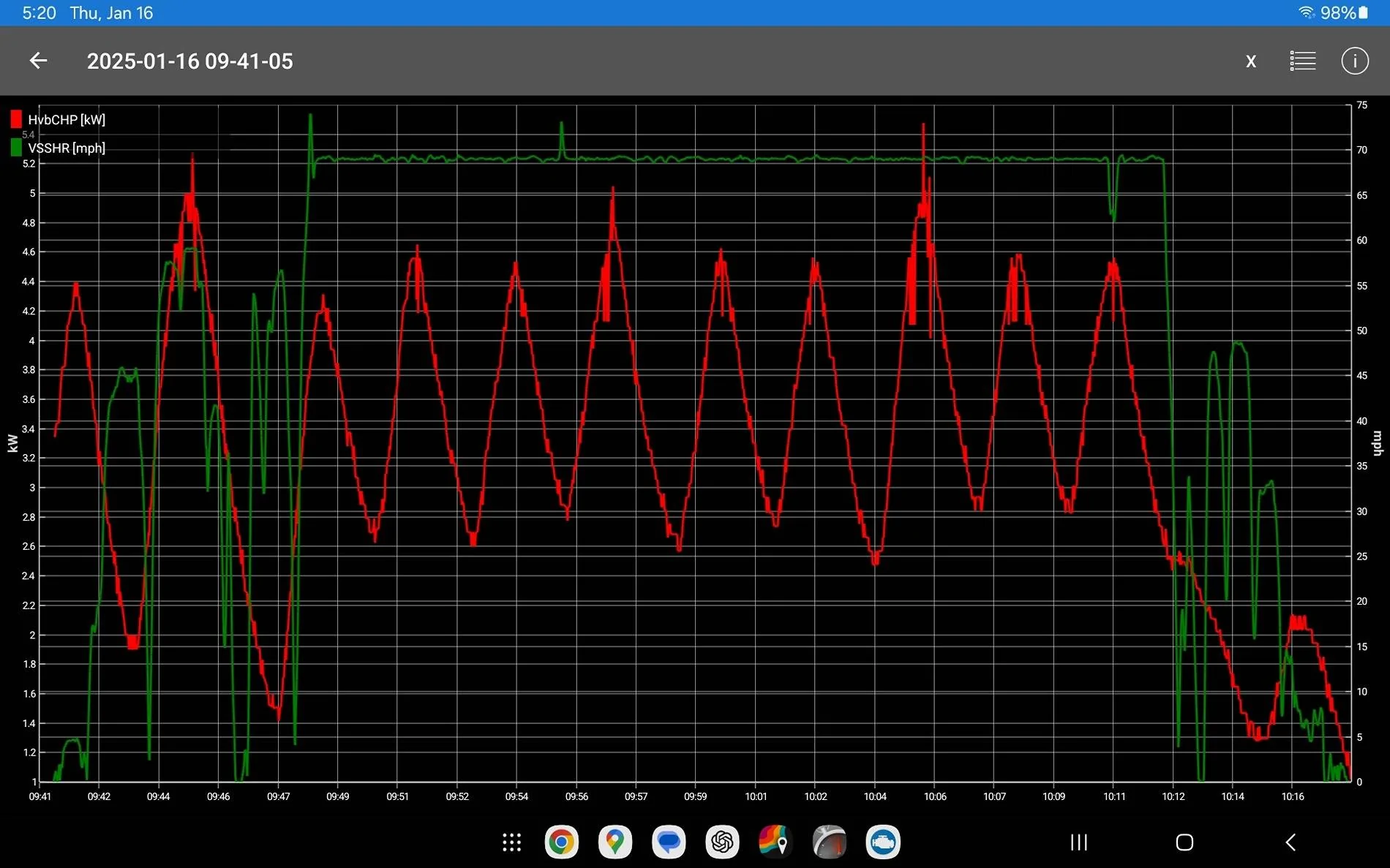This screenshot has height=868, width=1390.
Task: Tap the X axis button in the toolbar
Action: tap(1251, 61)
